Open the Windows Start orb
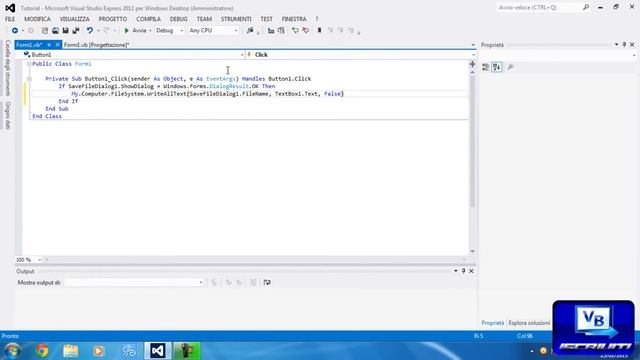 [12, 351]
